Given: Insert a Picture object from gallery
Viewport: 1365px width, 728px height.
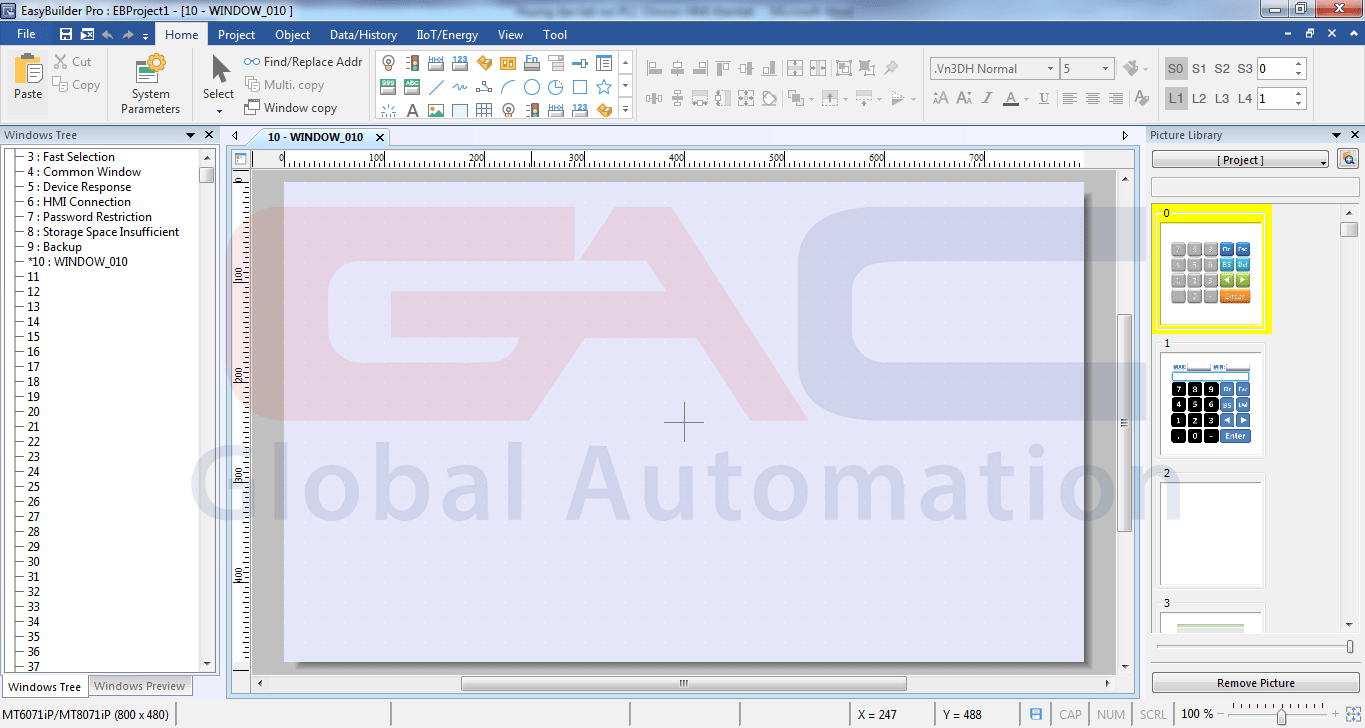Looking at the screenshot, I should click(436, 110).
